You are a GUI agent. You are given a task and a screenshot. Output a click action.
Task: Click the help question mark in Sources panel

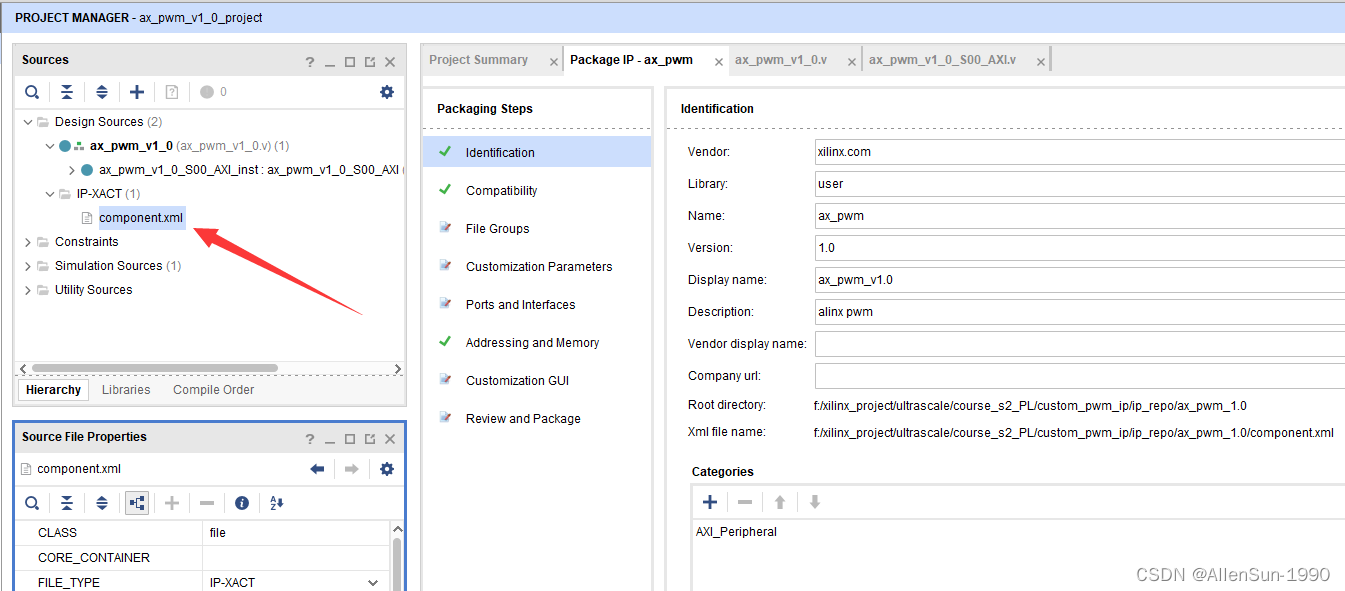pyautogui.click(x=310, y=62)
